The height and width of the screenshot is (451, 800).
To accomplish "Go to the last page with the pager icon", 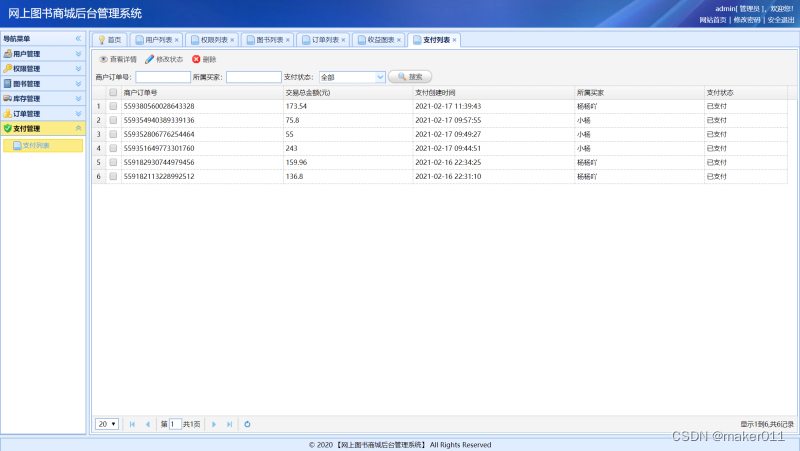I will (230, 424).
